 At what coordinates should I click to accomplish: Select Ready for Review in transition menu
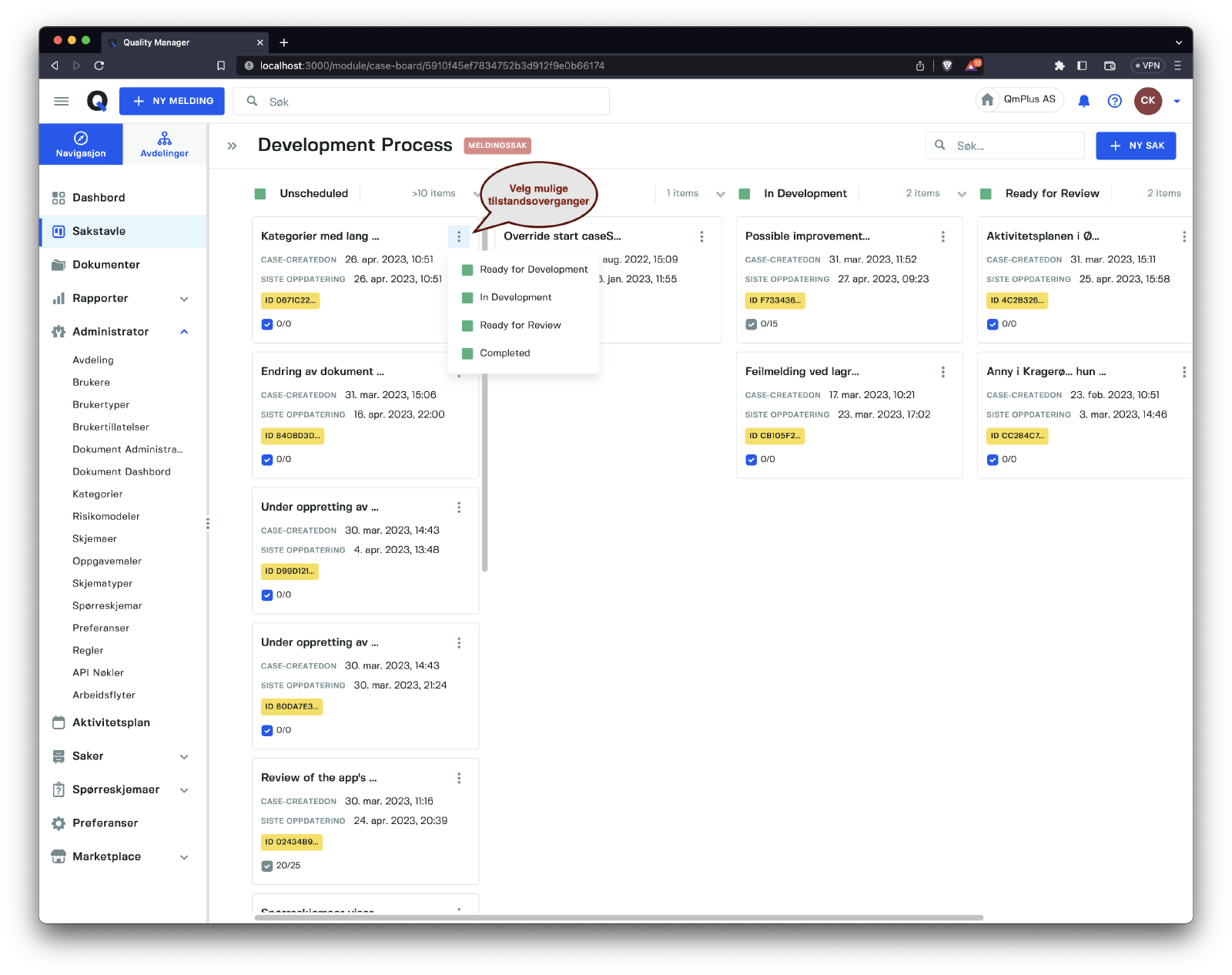(520, 325)
